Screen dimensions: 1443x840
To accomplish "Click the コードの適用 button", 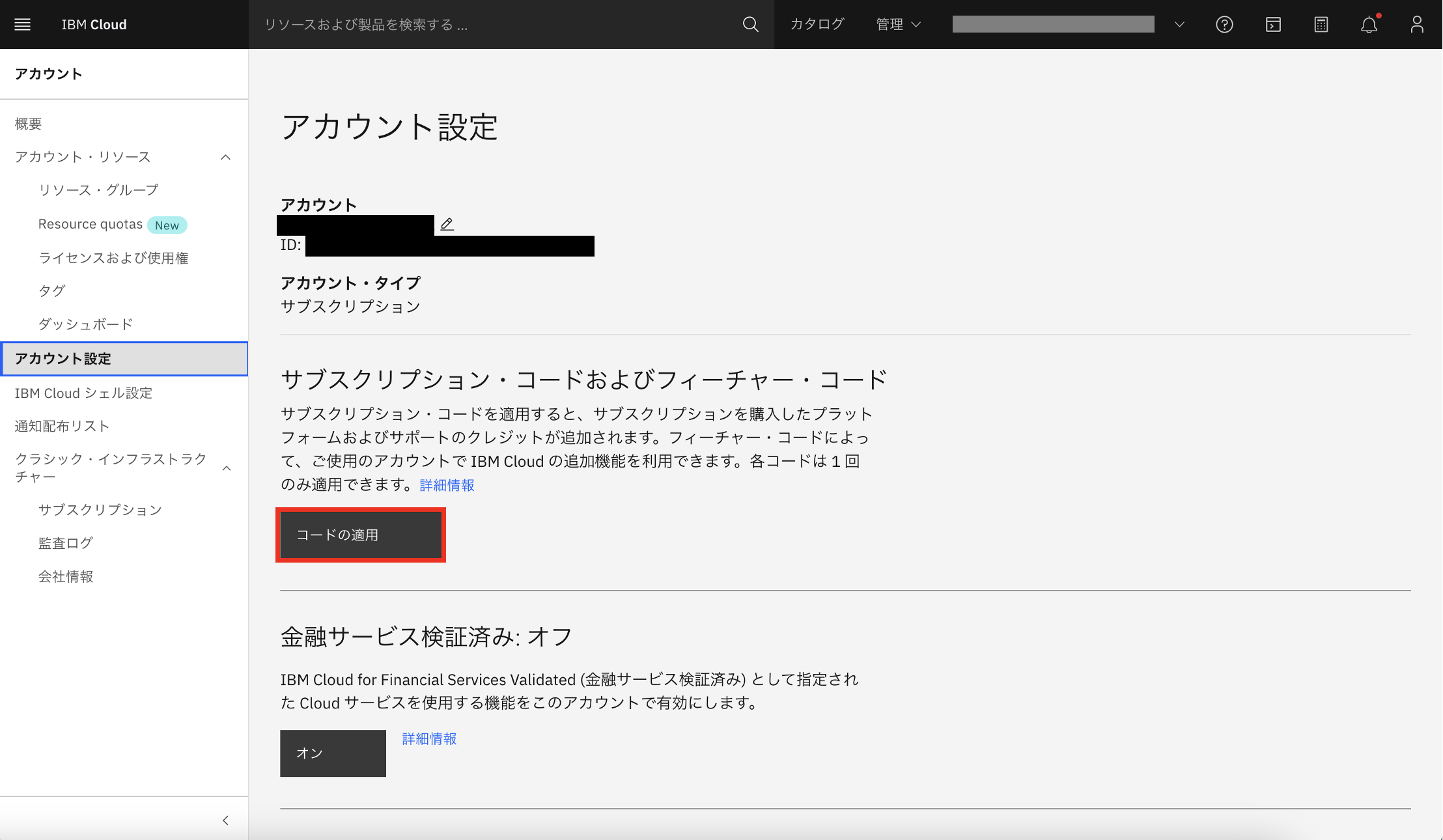I will tap(360, 535).
